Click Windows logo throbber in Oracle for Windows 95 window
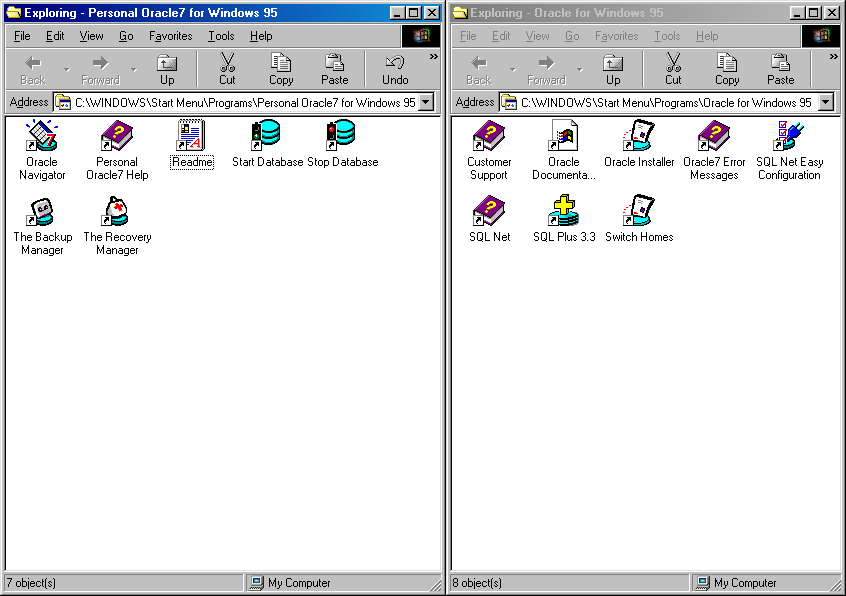This screenshot has width=846, height=596. [821, 36]
